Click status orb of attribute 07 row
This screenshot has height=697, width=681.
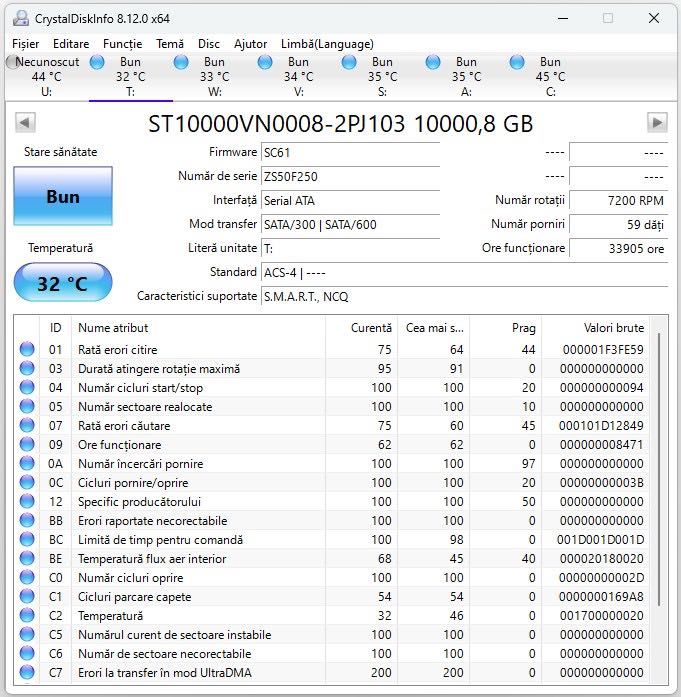[x=27, y=425]
